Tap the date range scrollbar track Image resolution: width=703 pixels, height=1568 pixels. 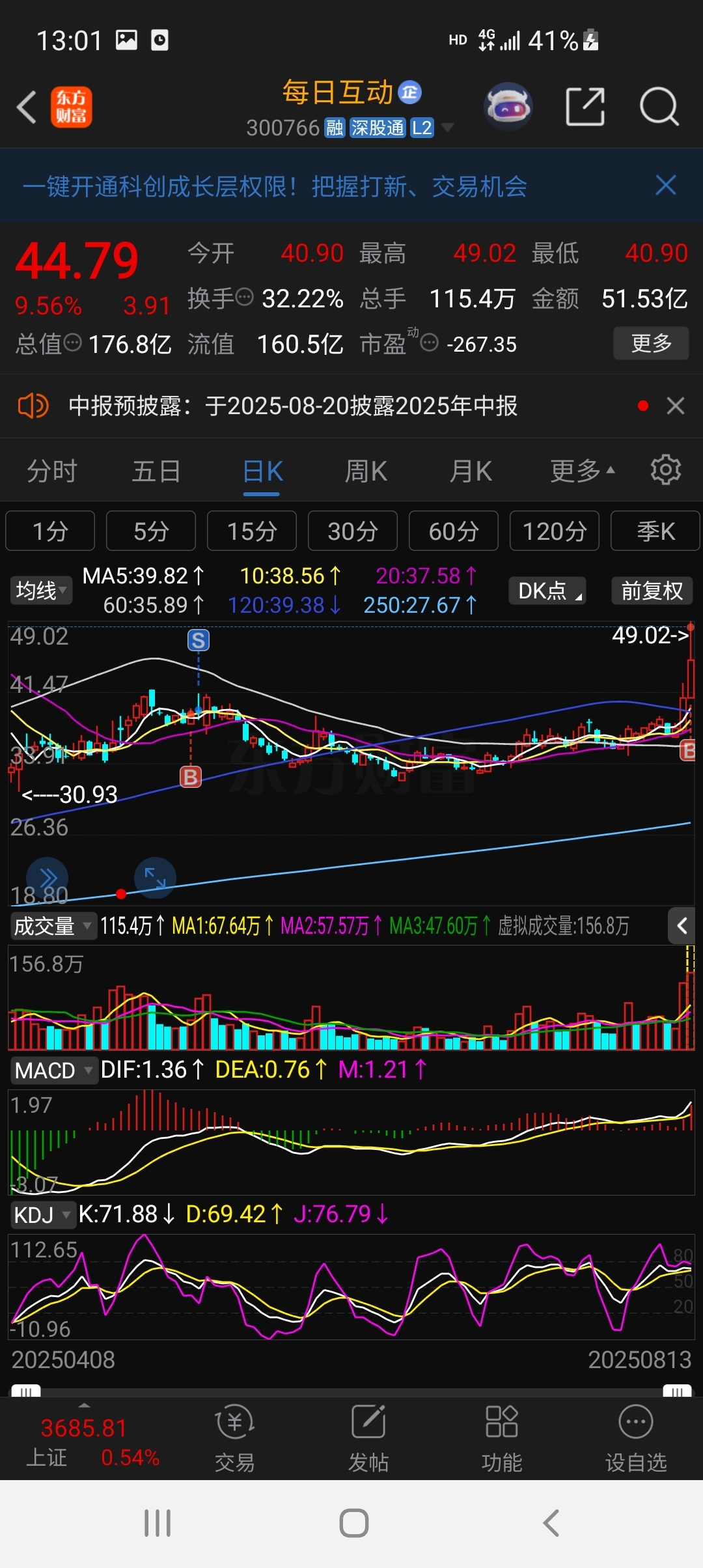click(351, 1392)
